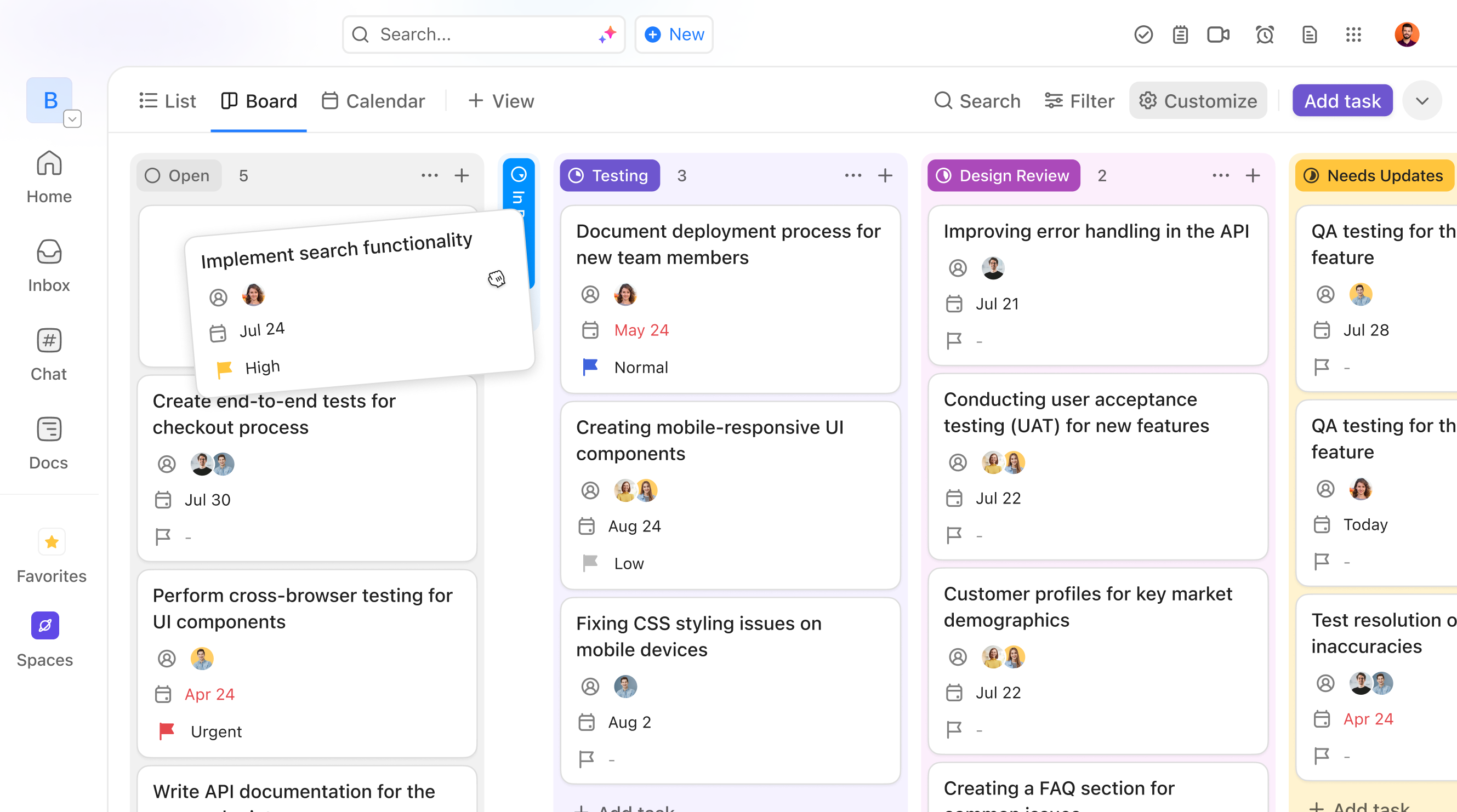
Task: Click Low priority flag on mobile-responsive UI card
Action: pyautogui.click(x=590, y=563)
